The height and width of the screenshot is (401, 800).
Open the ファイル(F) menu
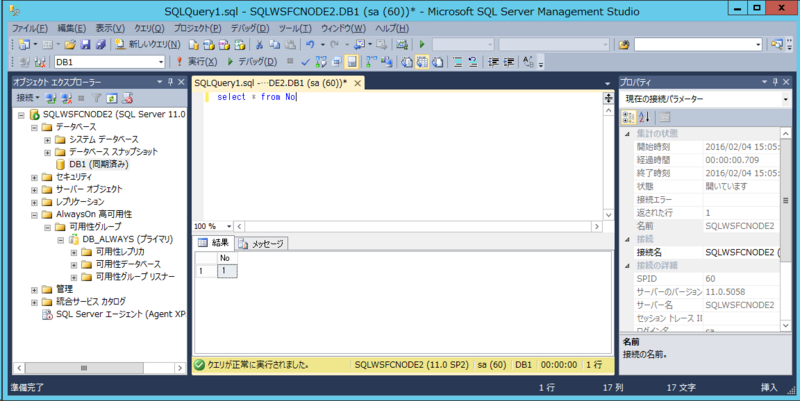click(x=30, y=28)
